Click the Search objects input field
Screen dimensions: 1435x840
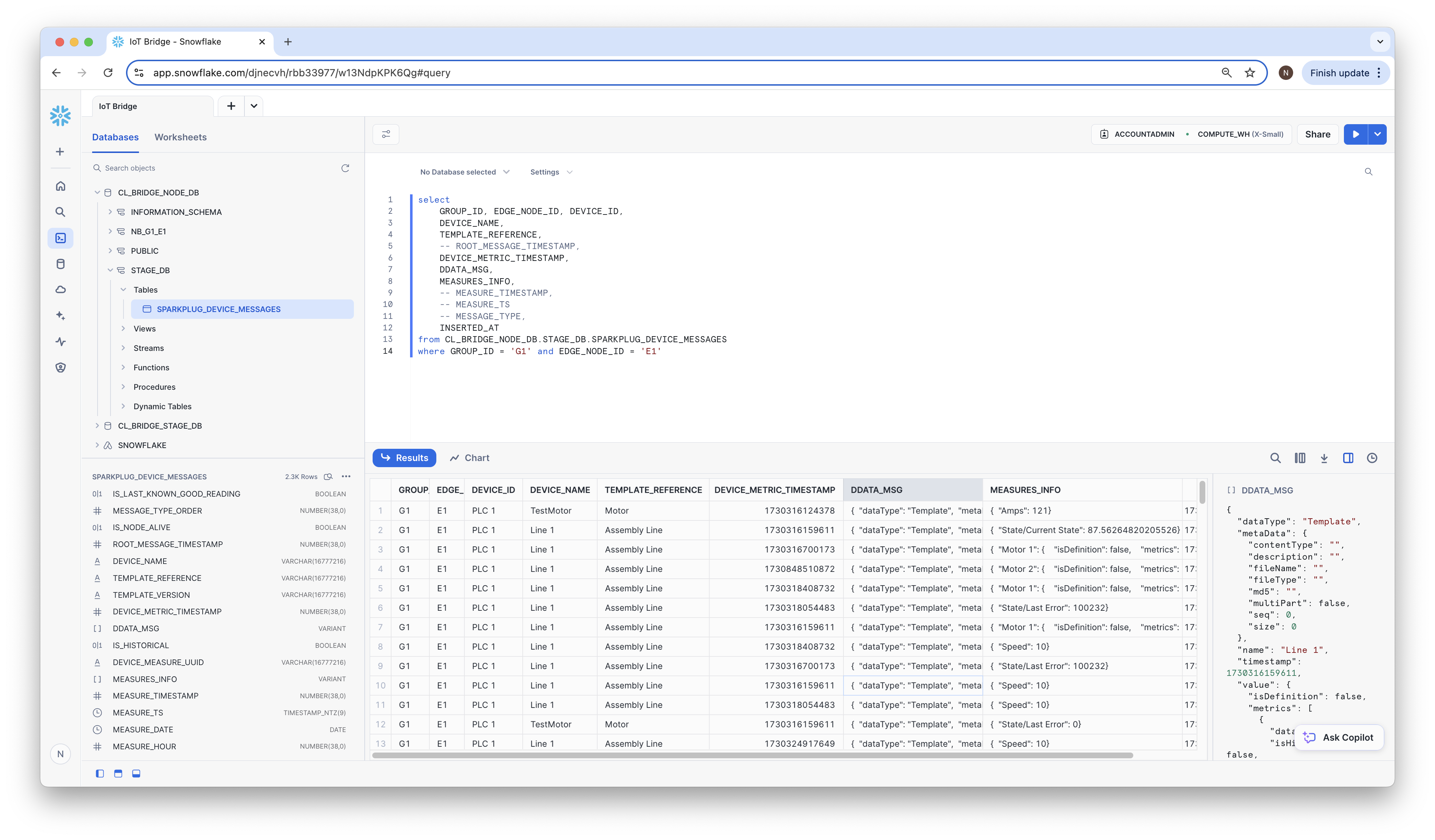click(216, 168)
